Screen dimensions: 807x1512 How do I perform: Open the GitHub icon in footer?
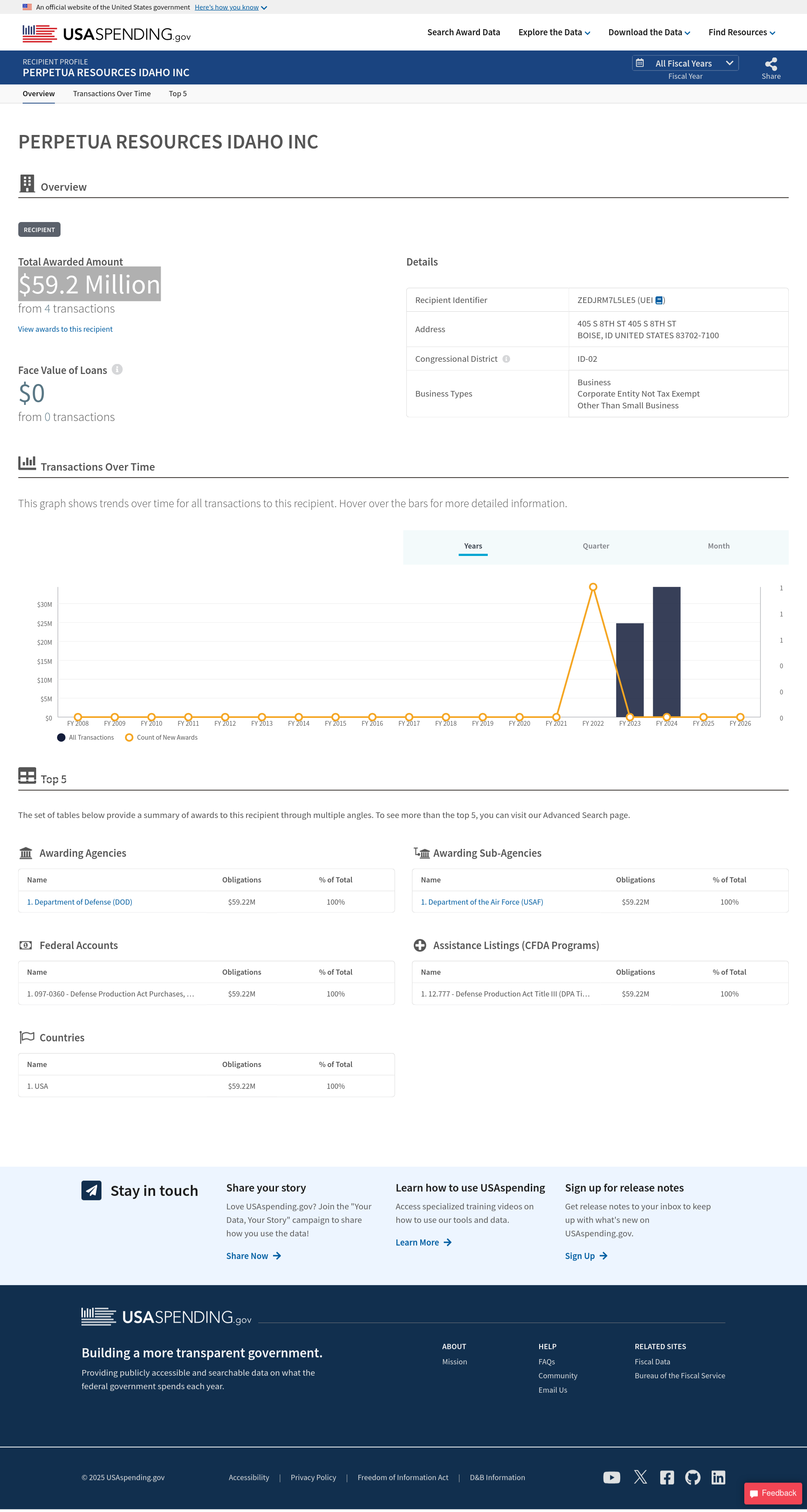click(x=692, y=1477)
